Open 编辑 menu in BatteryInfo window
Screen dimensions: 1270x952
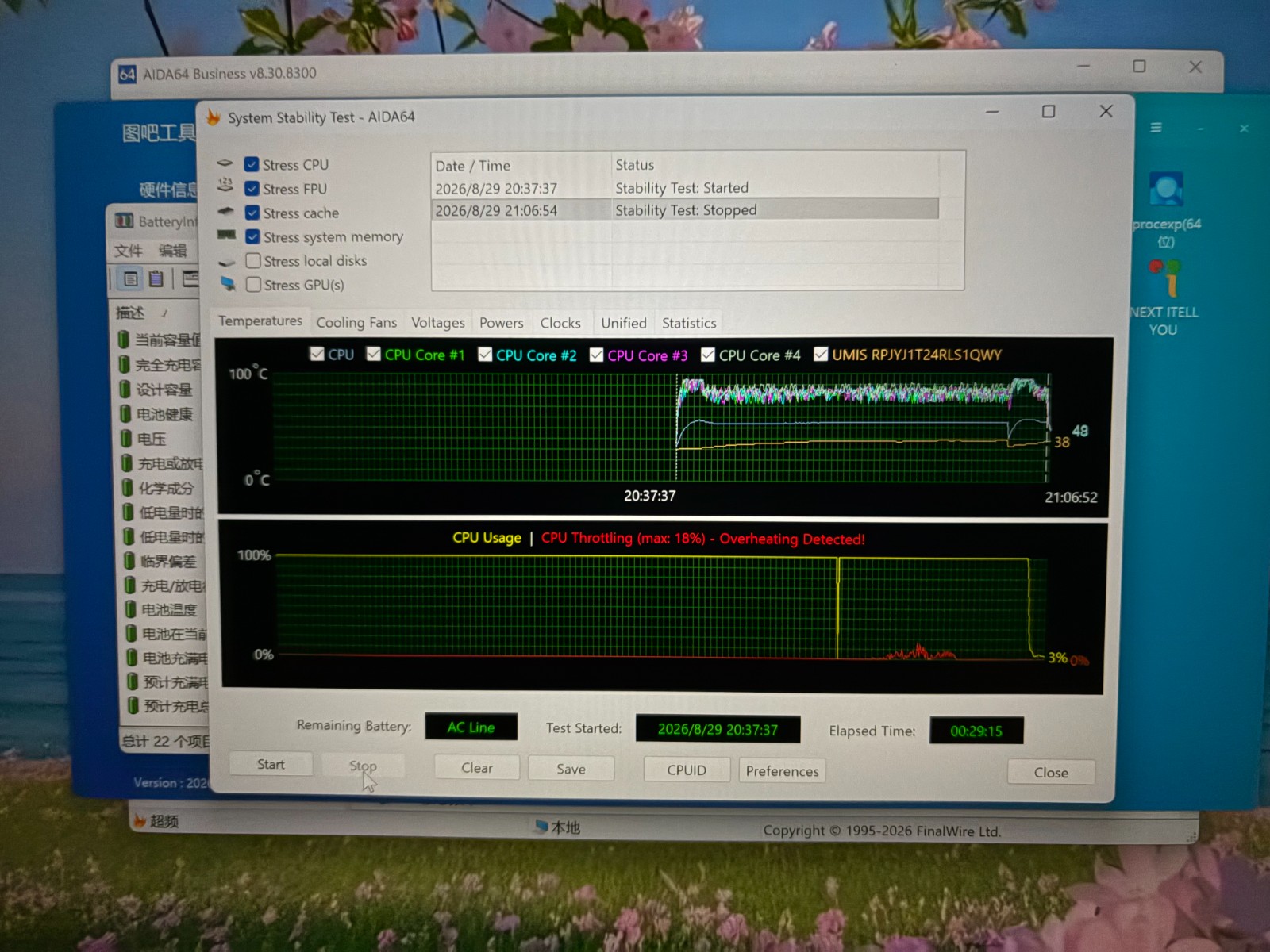(x=172, y=251)
